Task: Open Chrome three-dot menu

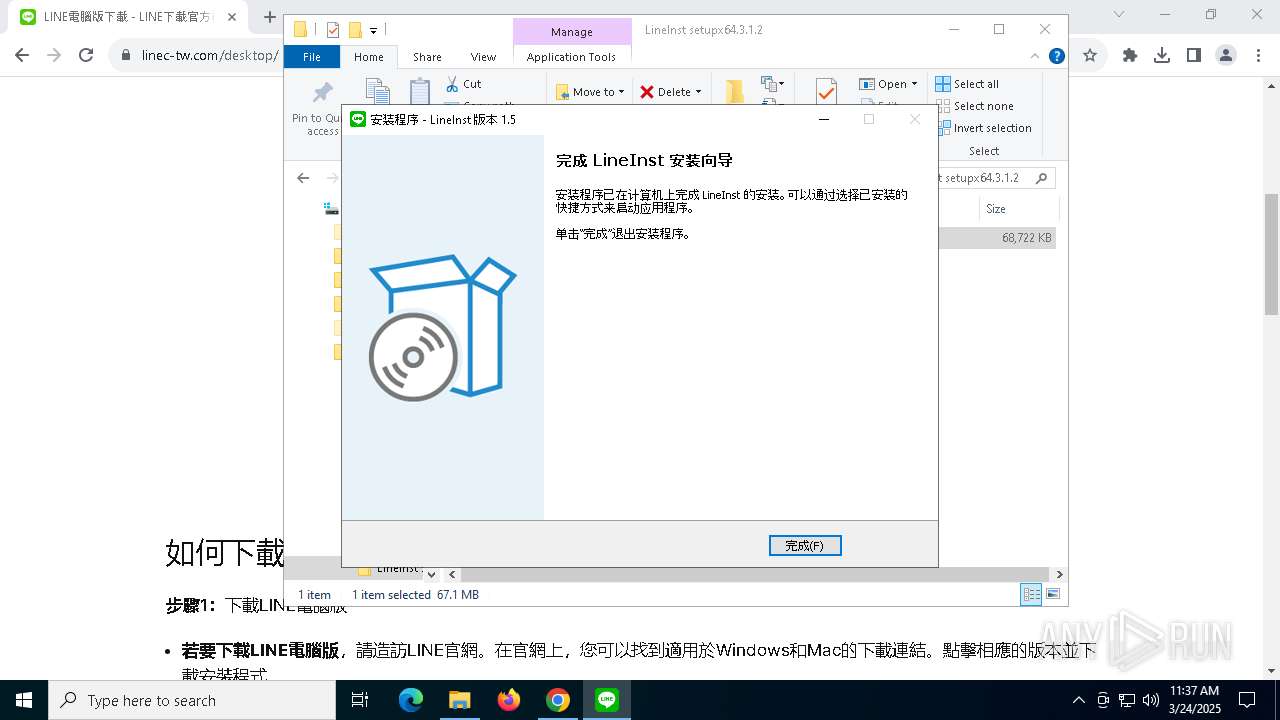Action: (x=1257, y=55)
